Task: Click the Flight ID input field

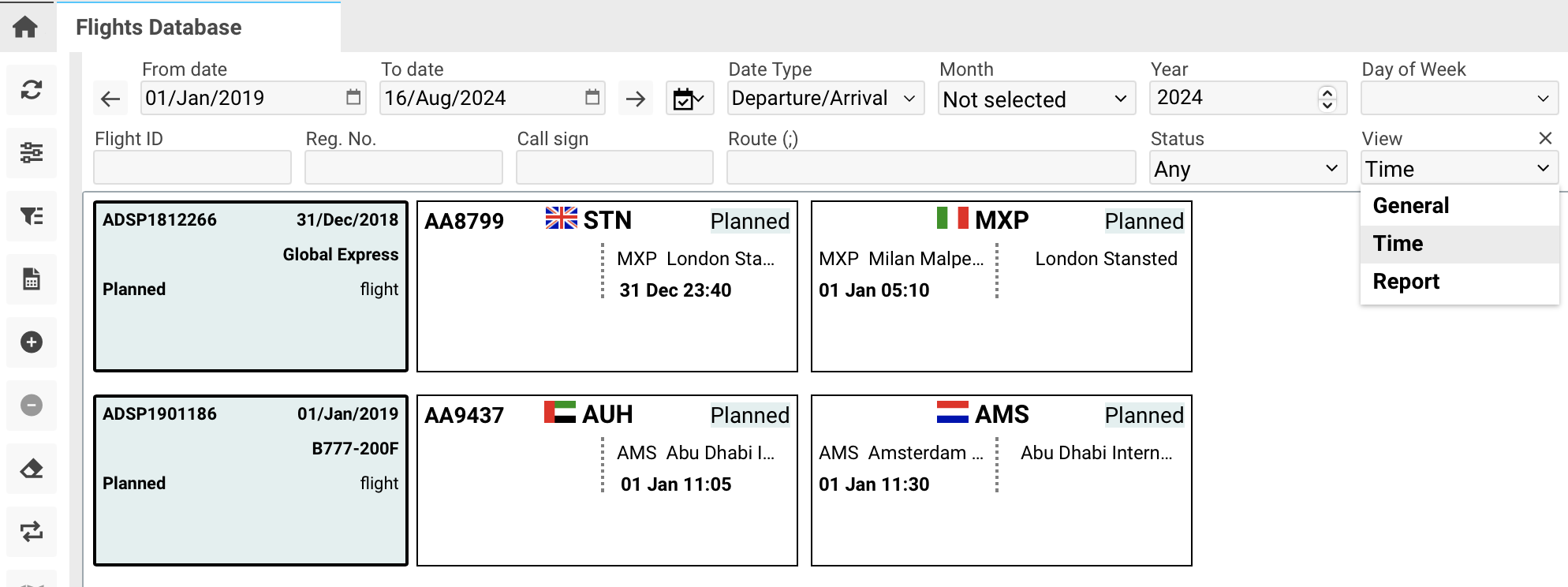Action: (x=192, y=168)
